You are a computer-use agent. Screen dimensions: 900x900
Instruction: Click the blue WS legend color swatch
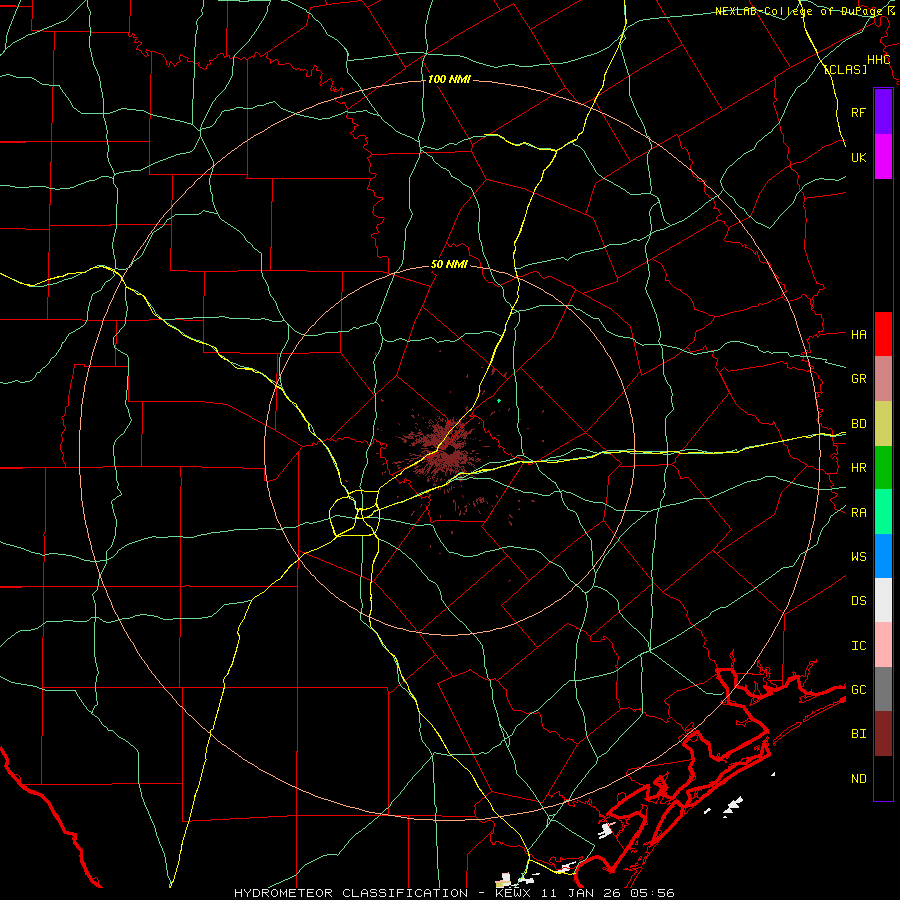pos(883,556)
